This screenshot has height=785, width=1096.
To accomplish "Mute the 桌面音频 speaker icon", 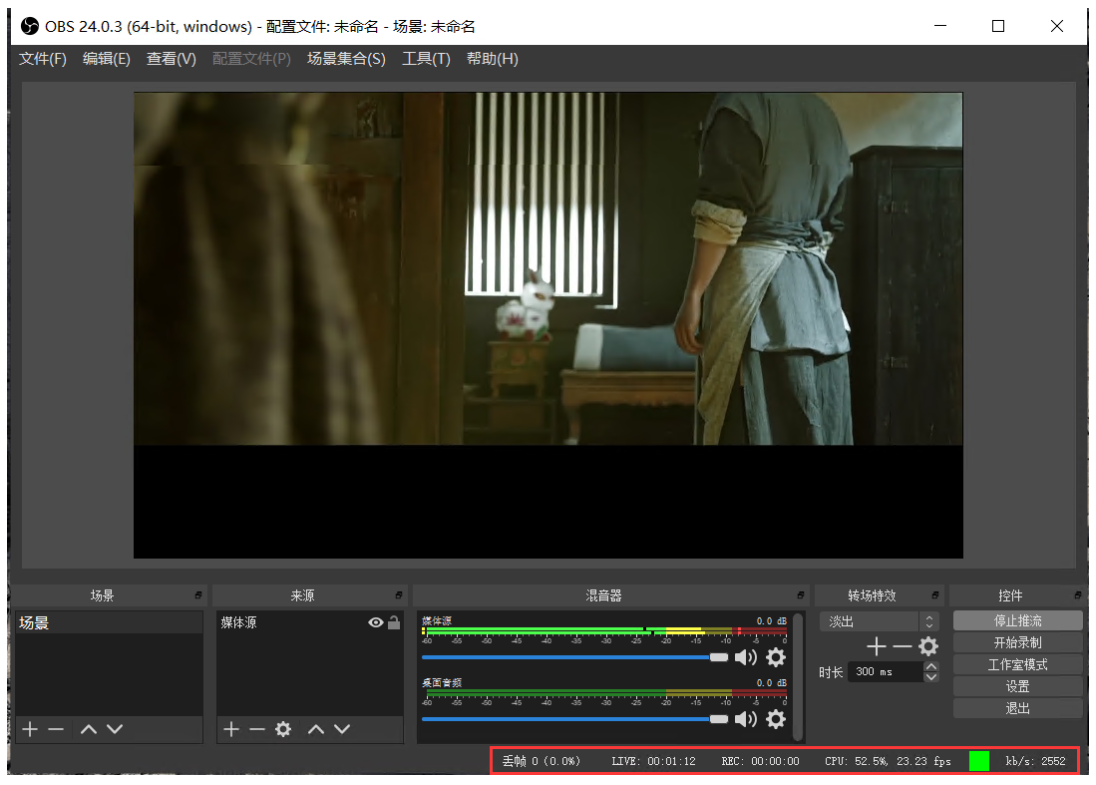I will click(746, 719).
